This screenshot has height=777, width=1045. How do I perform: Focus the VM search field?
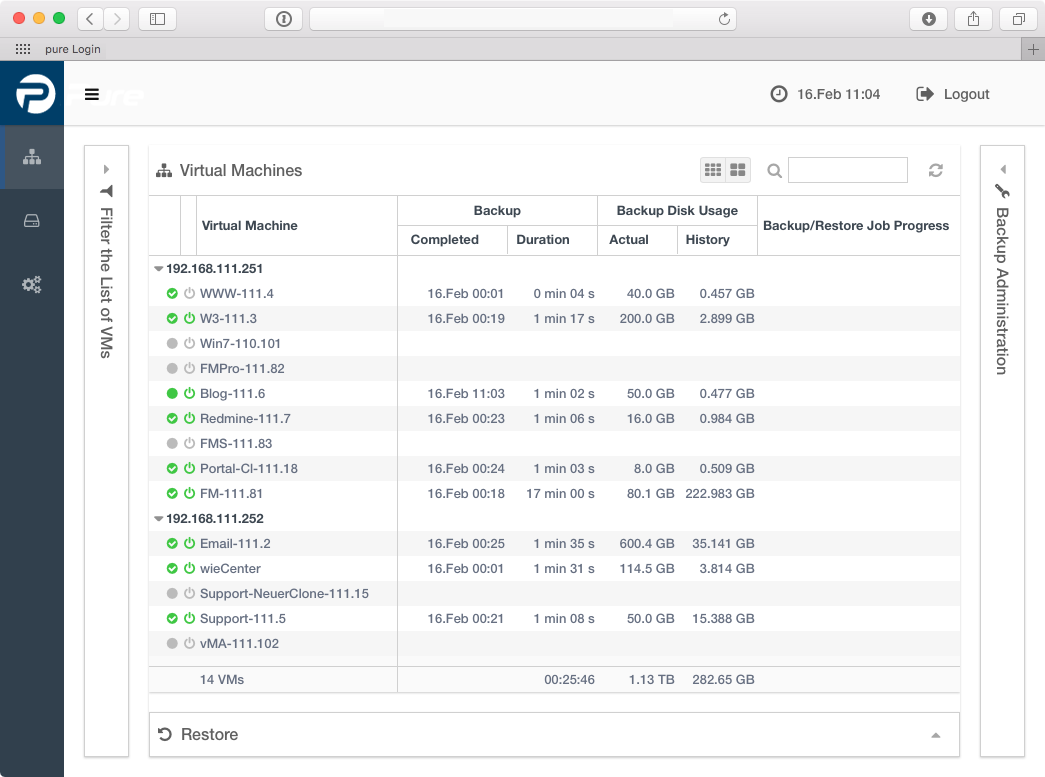tap(848, 170)
